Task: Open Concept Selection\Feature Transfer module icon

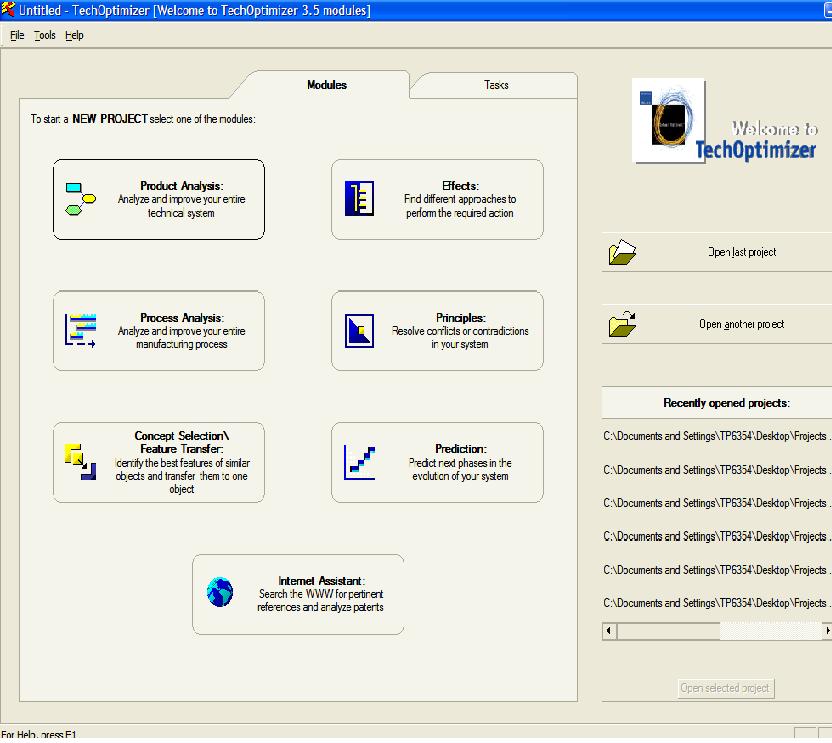Action: pyautogui.click(x=80, y=462)
